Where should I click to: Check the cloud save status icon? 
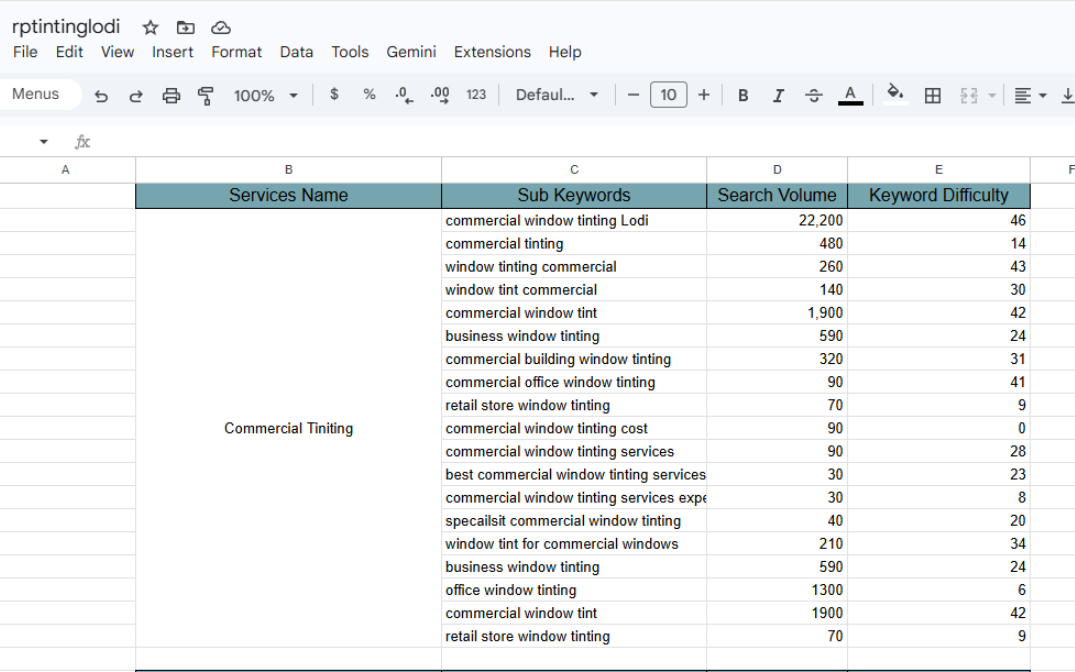tap(221, 27)
